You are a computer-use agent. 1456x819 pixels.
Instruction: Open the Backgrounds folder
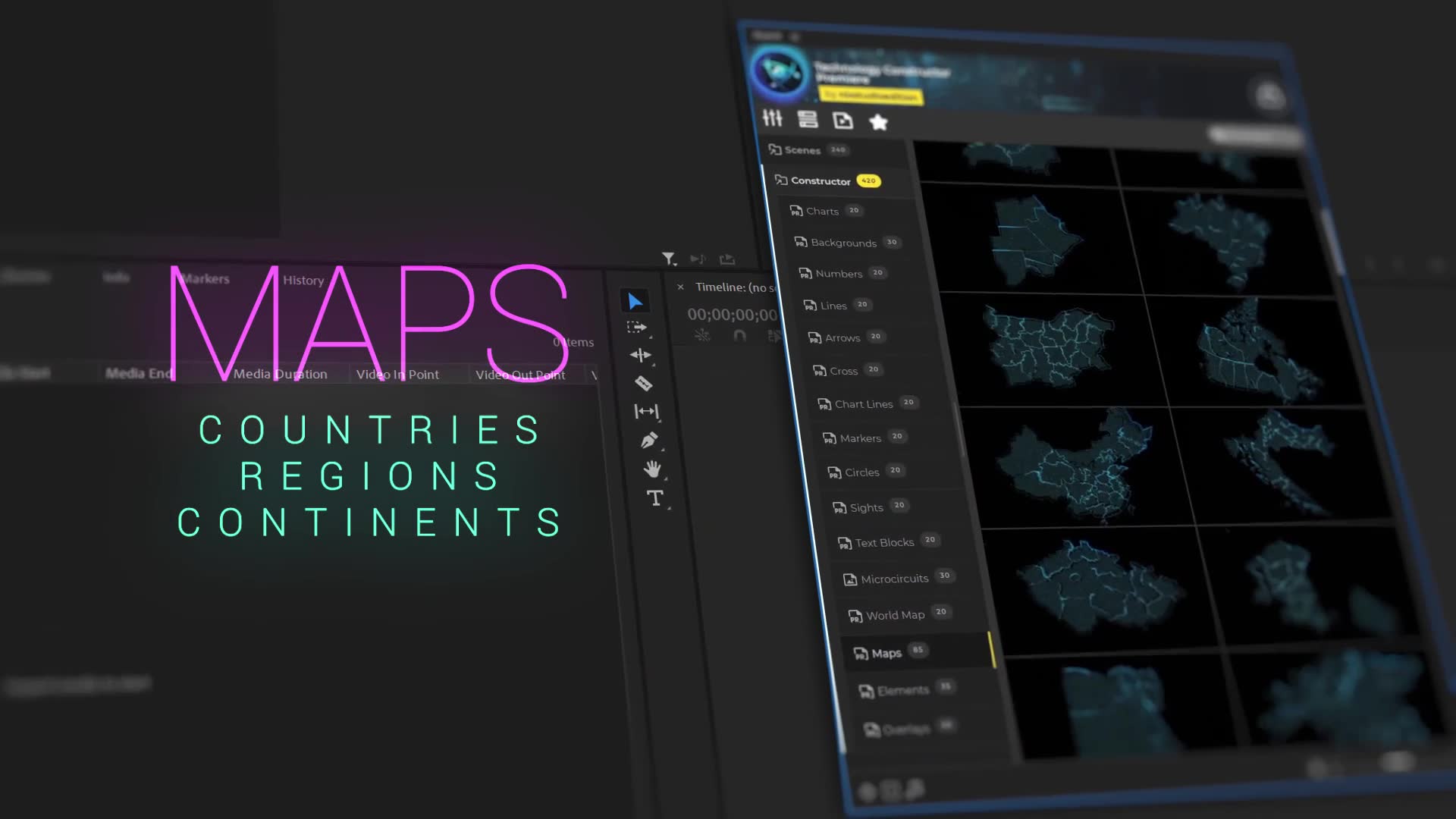pos(846,243)
